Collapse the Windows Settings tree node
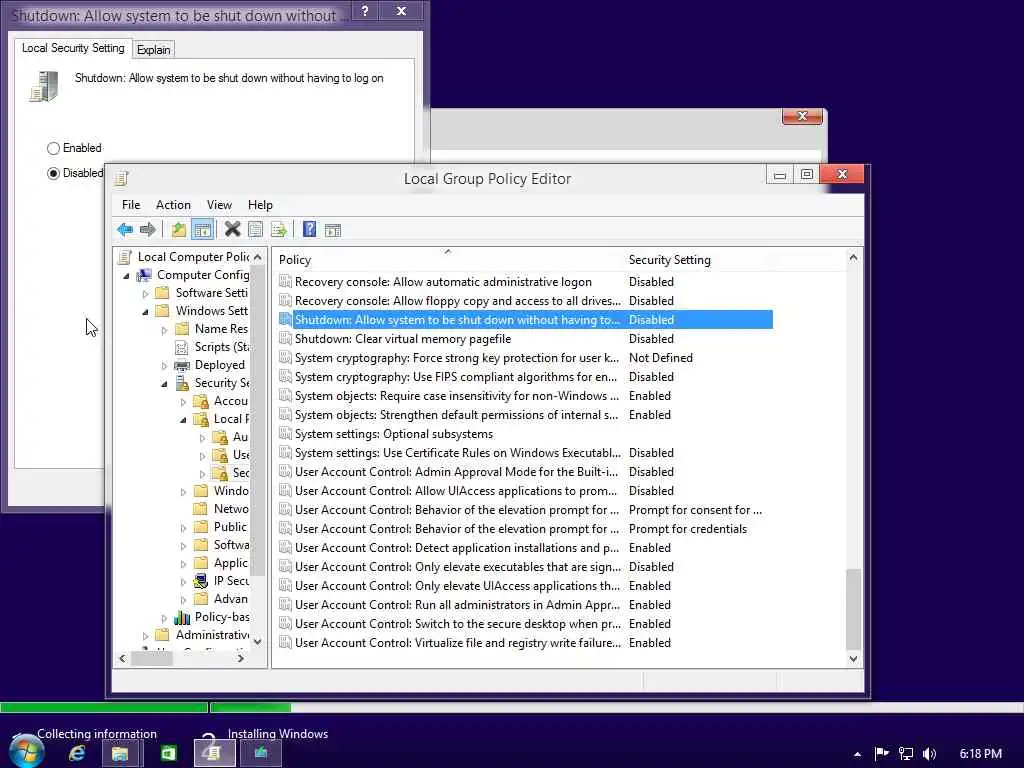1024x768 pixels. coord(146,312)
